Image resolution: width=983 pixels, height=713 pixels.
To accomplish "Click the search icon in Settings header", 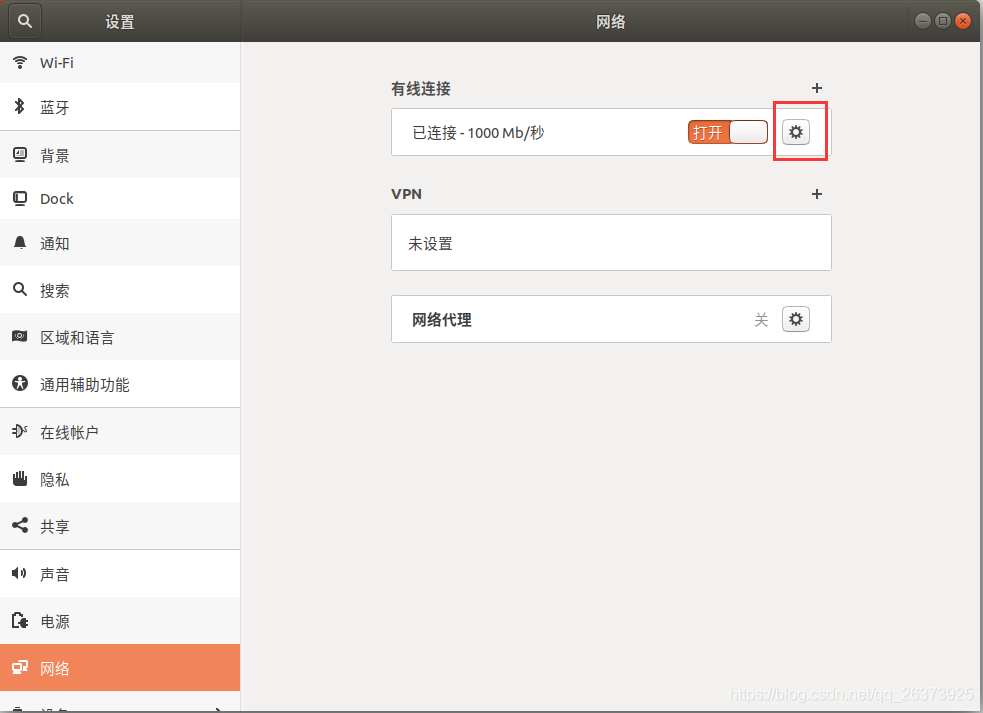I will pyautogui.click(x=24, y=21).
